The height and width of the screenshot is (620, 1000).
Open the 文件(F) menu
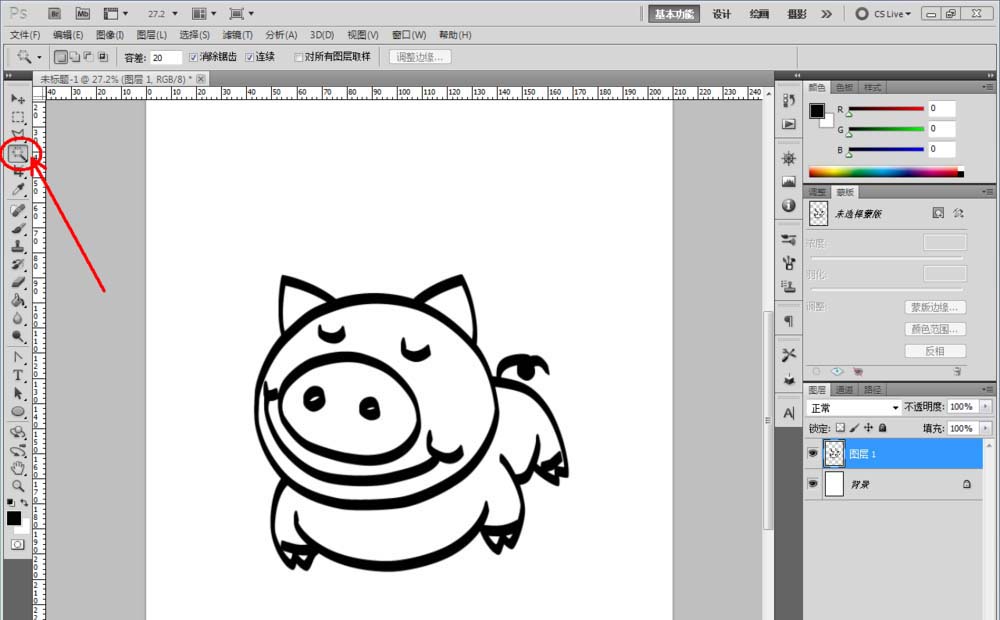pyautogui.click(x=25, y=35)
